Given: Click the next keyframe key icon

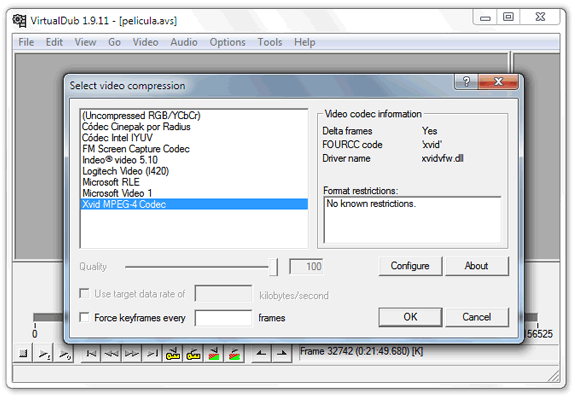Looking at the screenshot, I should pyautogui.click(x=193, y=354).
